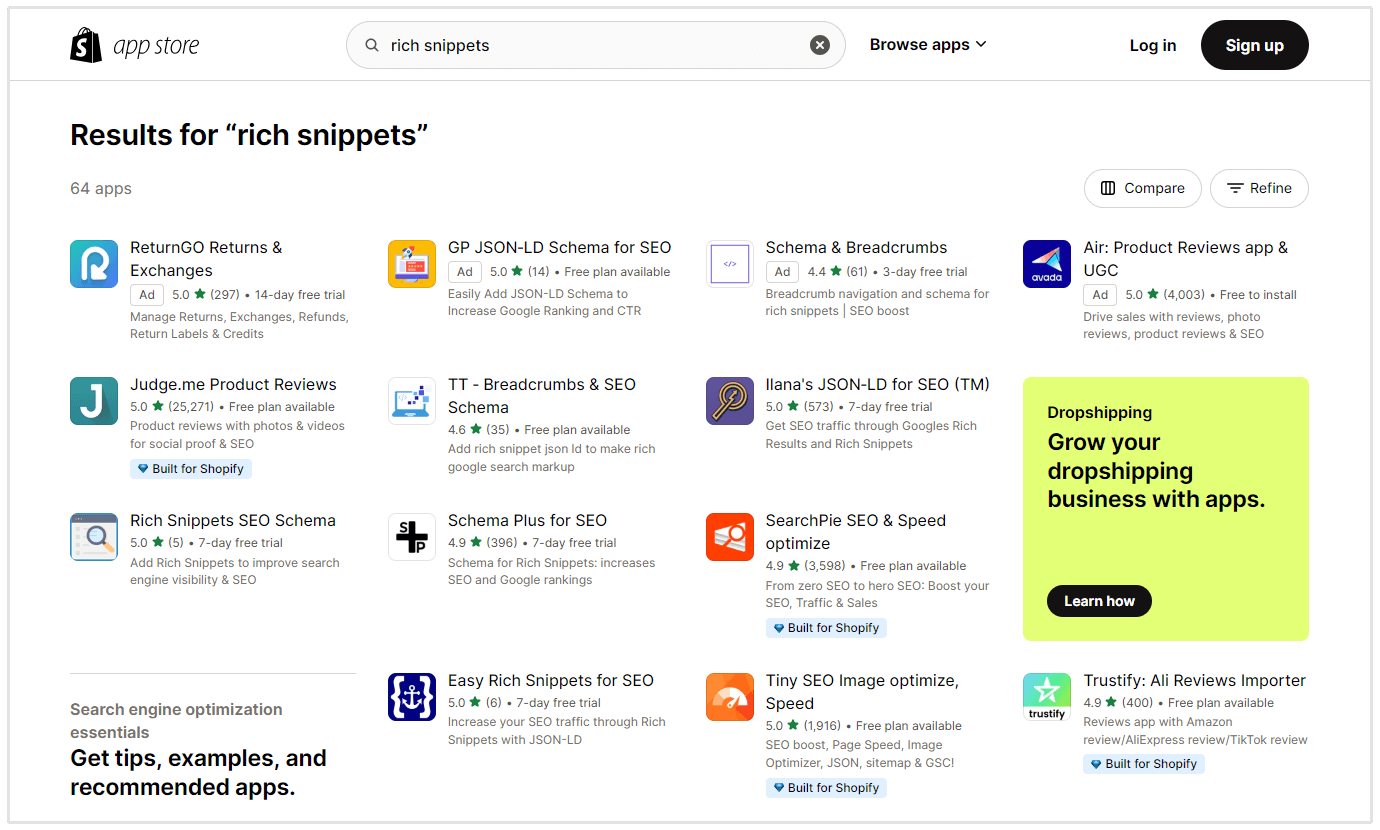The image size is (1380, 830).
Task: Click the SearchPie SEO app icon
Action: pos(730,537)
